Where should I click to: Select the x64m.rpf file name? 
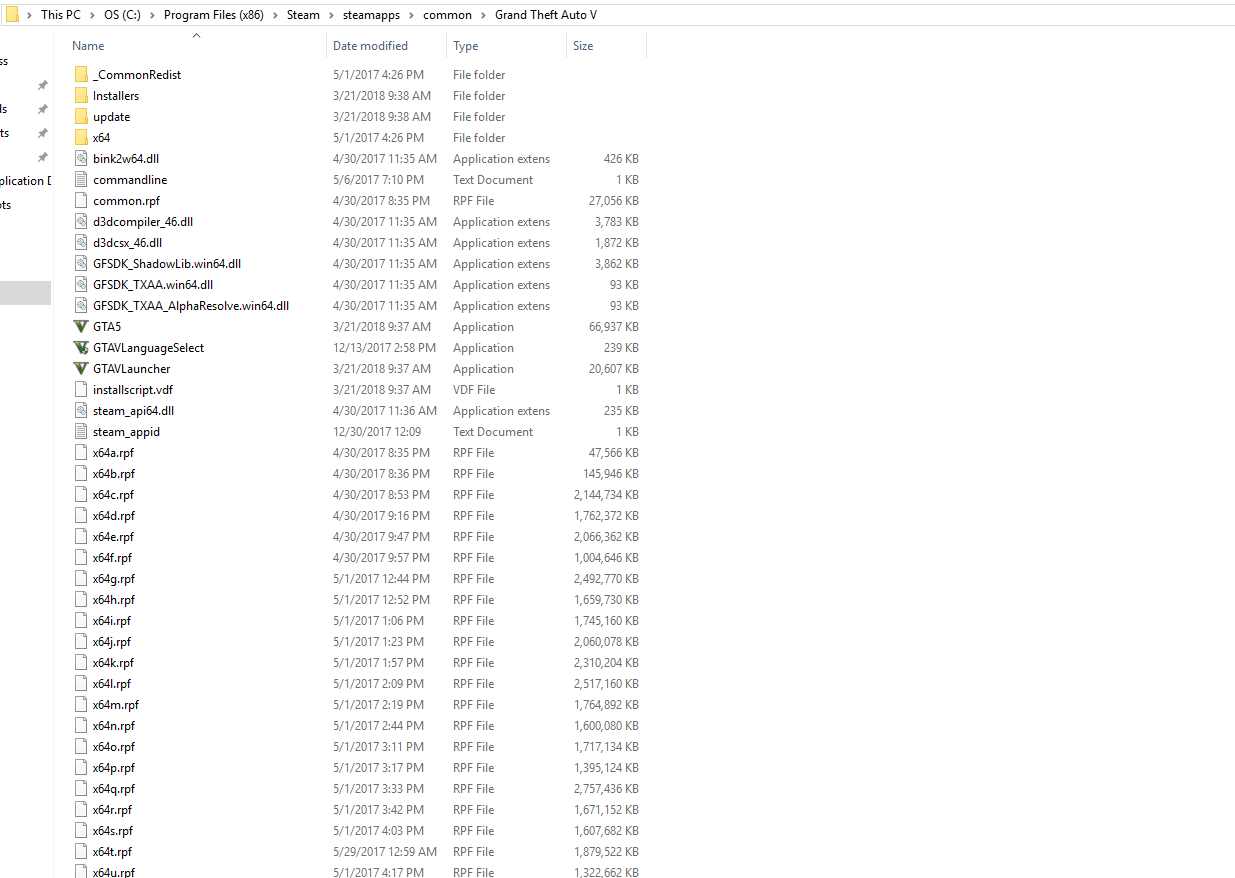[x=116, y=705]
